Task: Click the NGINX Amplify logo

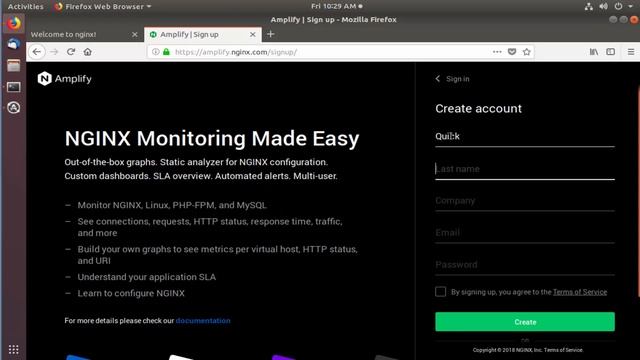Action: click(64, 79)
